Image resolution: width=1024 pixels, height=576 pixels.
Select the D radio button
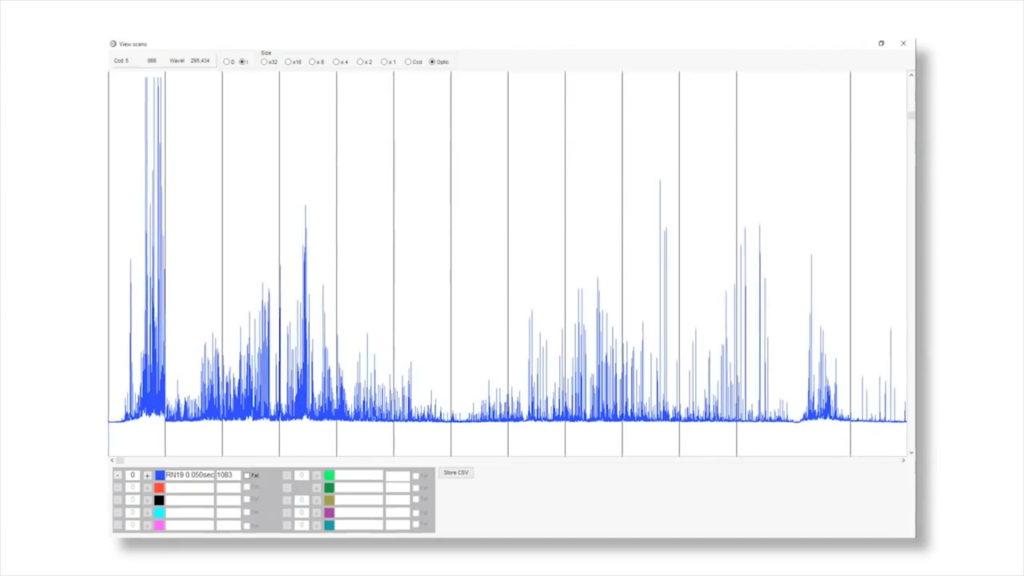click(x=226, y=62)
